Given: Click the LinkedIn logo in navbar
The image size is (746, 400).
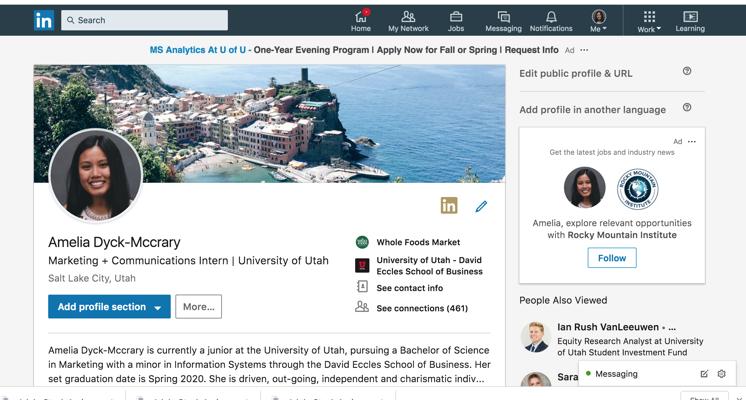Looking at the screenshot, I should pos(44,20).
